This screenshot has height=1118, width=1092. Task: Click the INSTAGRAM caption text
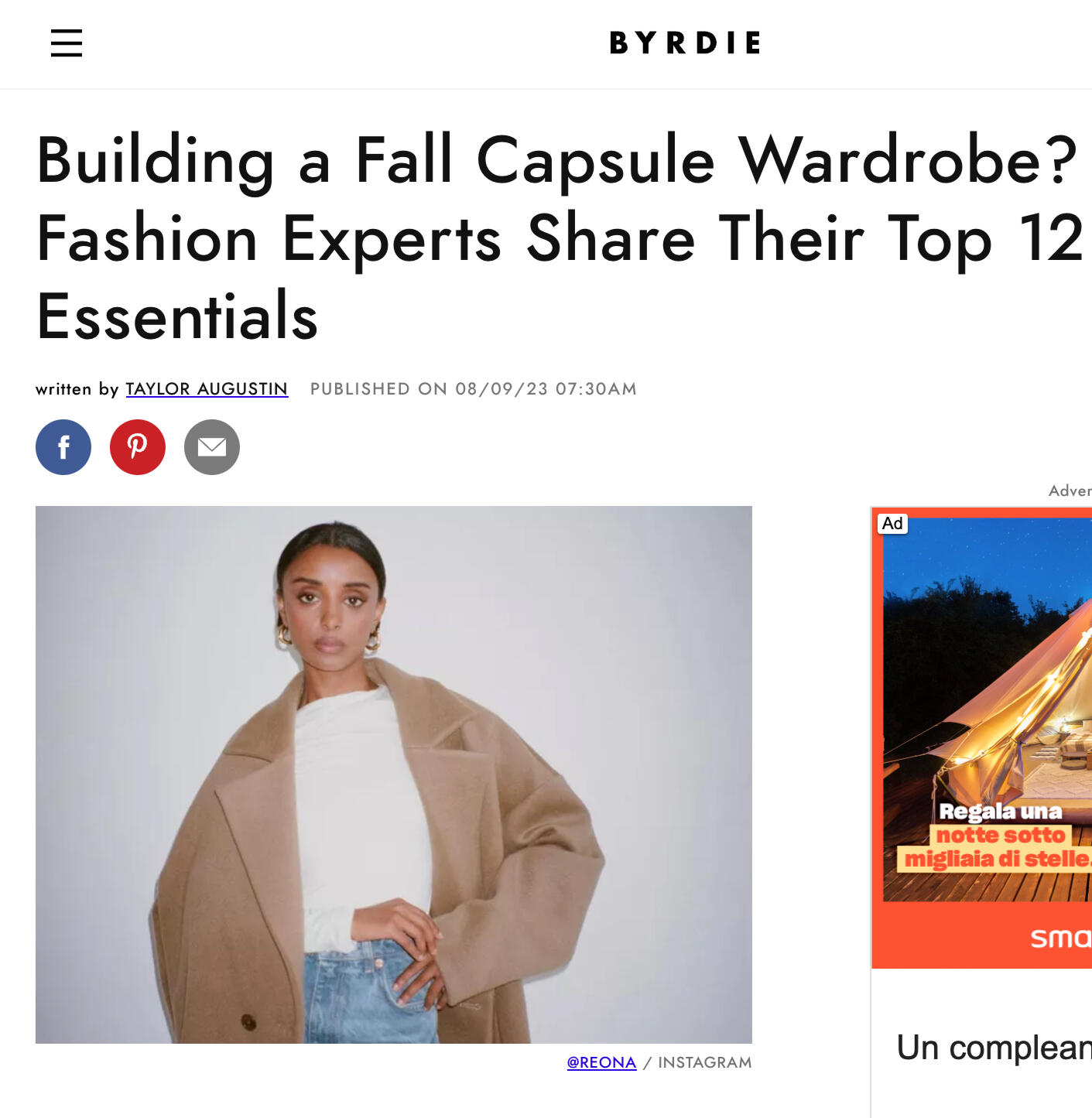coord(705,1062)
